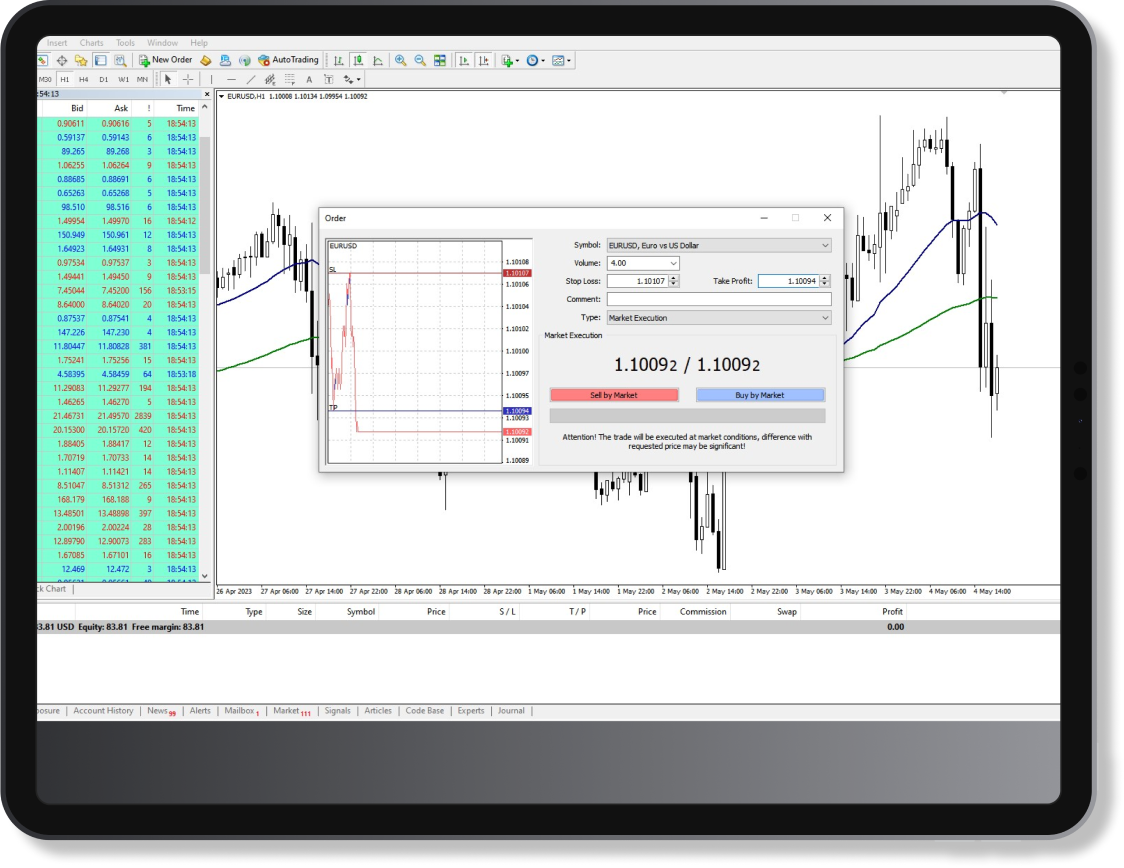This screenshot has height=868, width=1124.
Task: Switch chart to candlesticks view
Action: point(357,60)
